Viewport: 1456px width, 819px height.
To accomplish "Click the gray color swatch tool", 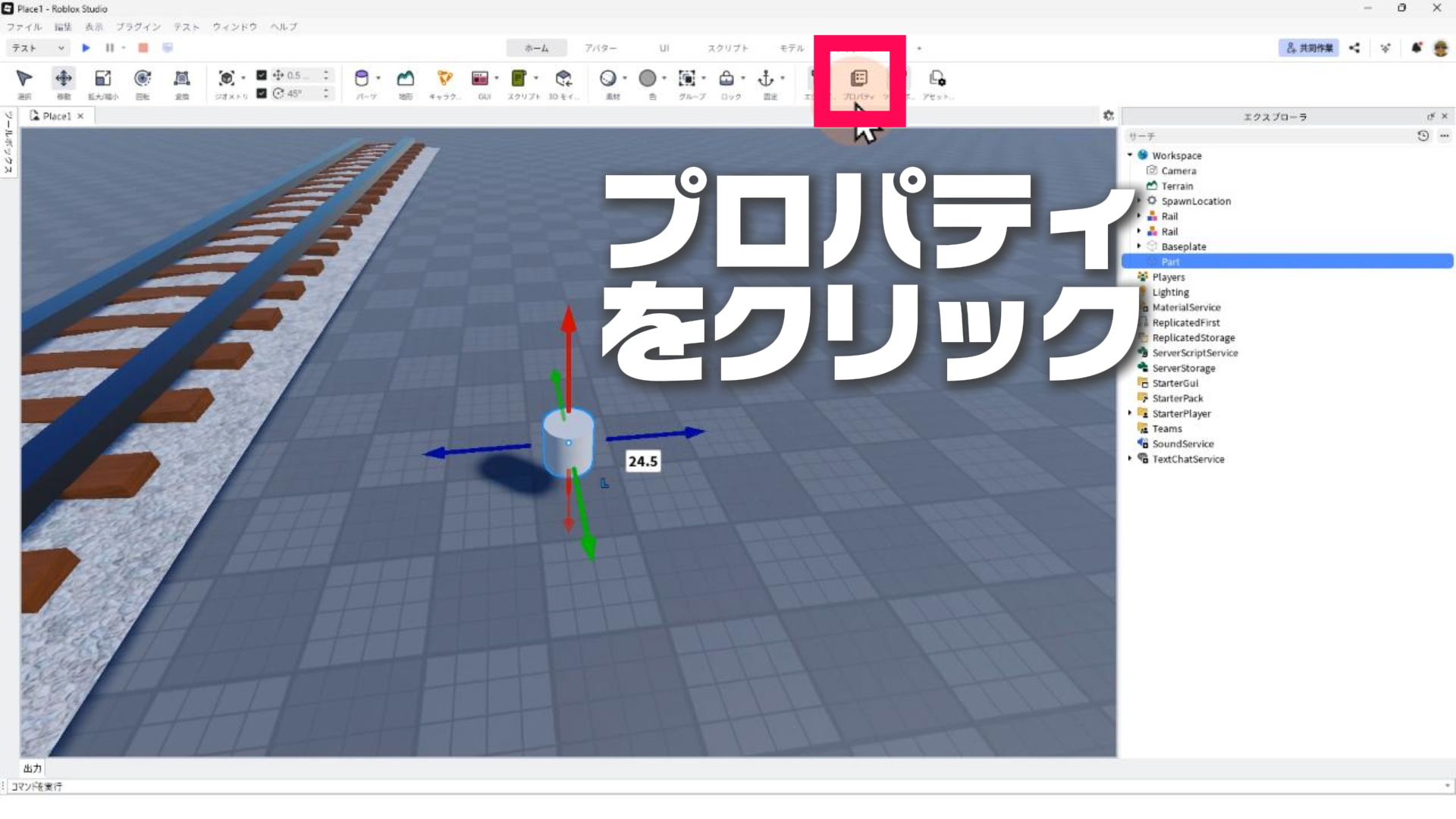I will 647,79.
